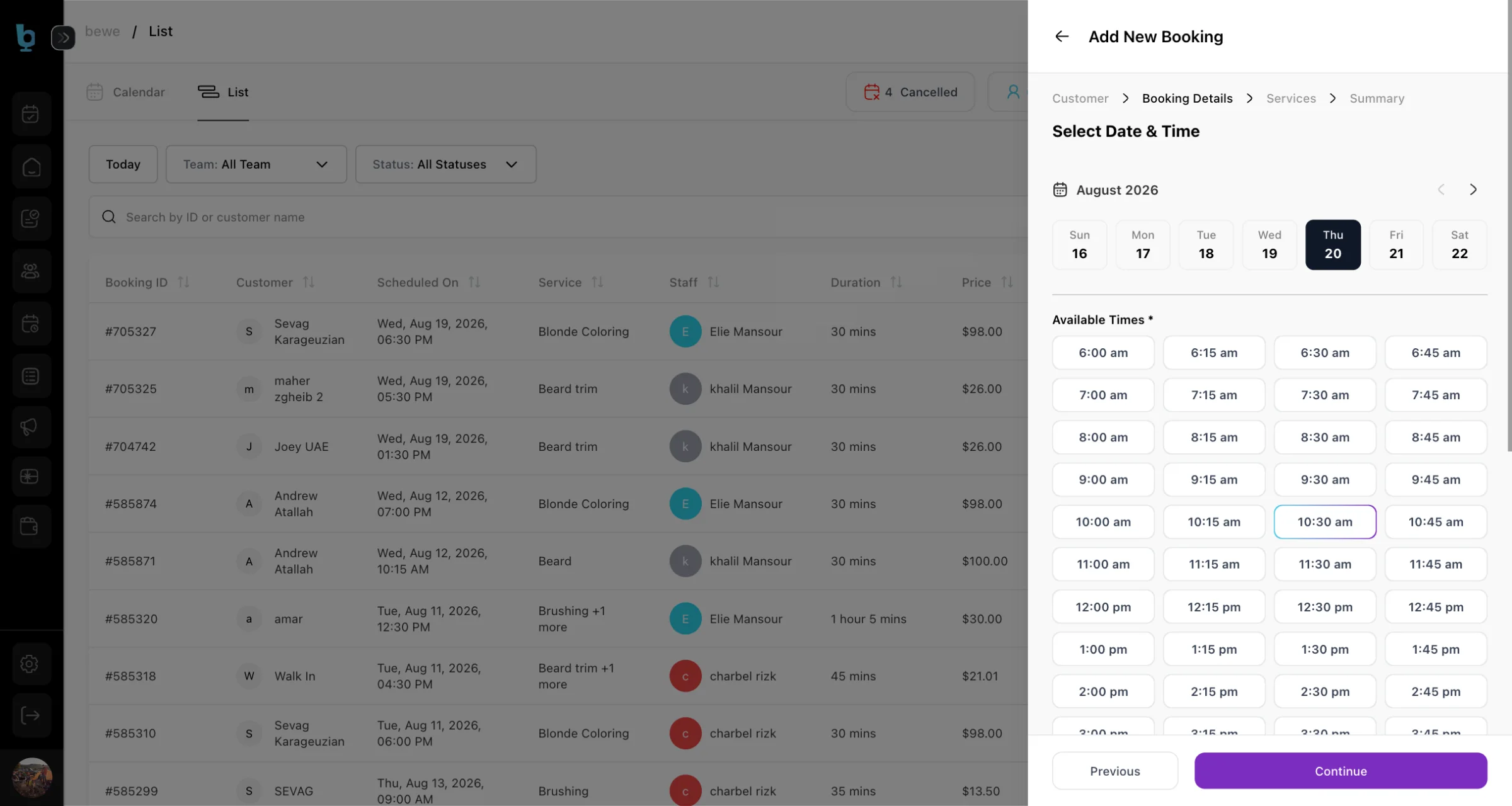Click the panel vertical scrollbar
Image resolution: width=1512 pixels, height=806 pixels.
click(x=1509, y=227)
